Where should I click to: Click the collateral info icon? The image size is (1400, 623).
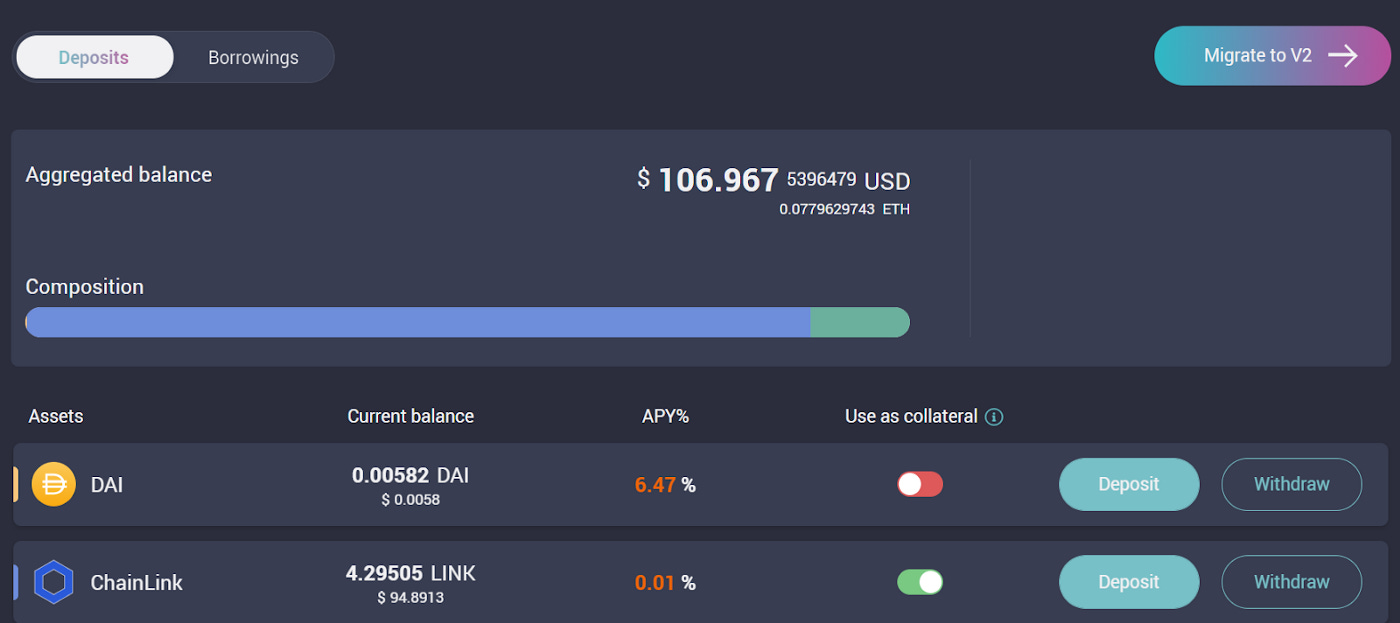tap(993, 417)
